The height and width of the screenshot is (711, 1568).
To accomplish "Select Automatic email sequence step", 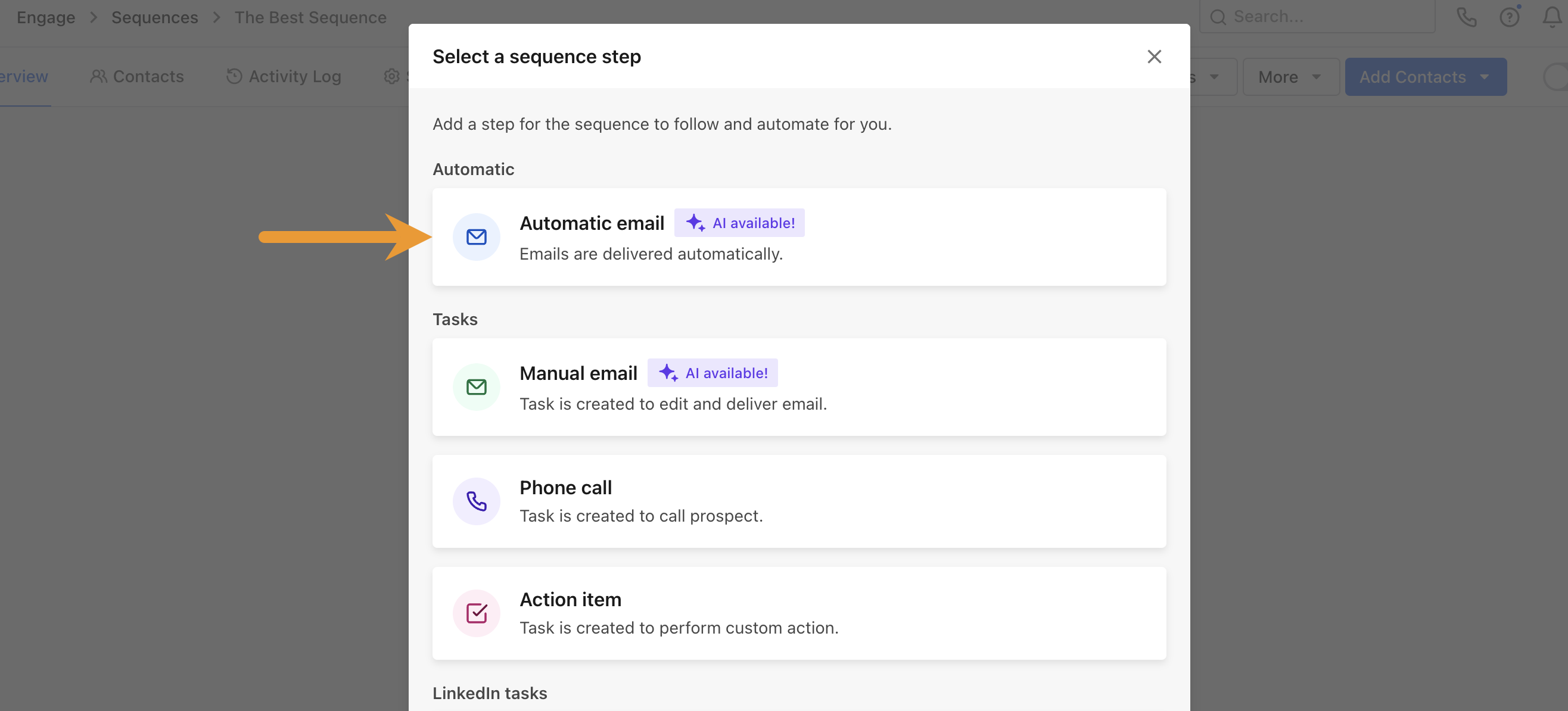I will [x=799, y=236].
